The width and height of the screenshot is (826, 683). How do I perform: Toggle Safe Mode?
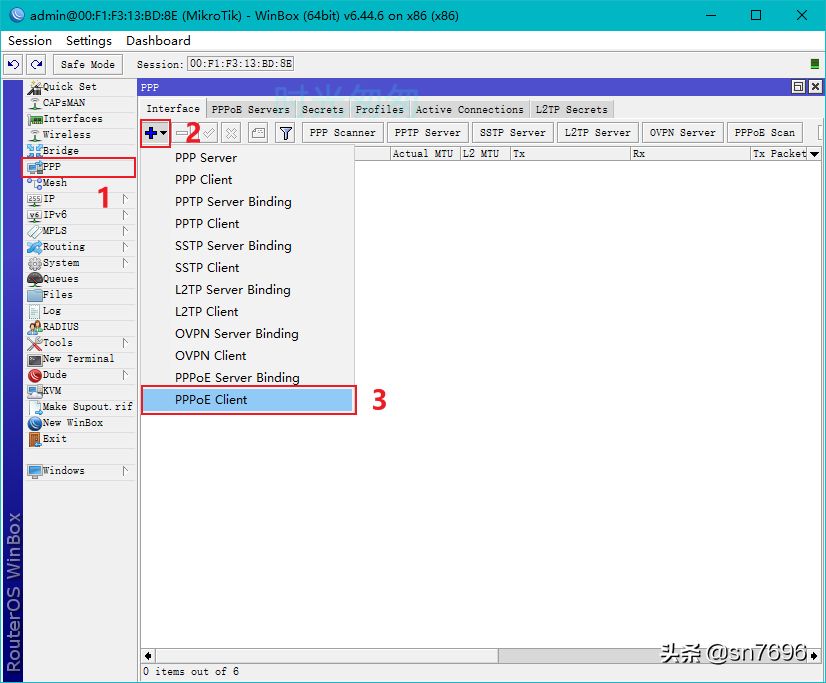(87, 64)
